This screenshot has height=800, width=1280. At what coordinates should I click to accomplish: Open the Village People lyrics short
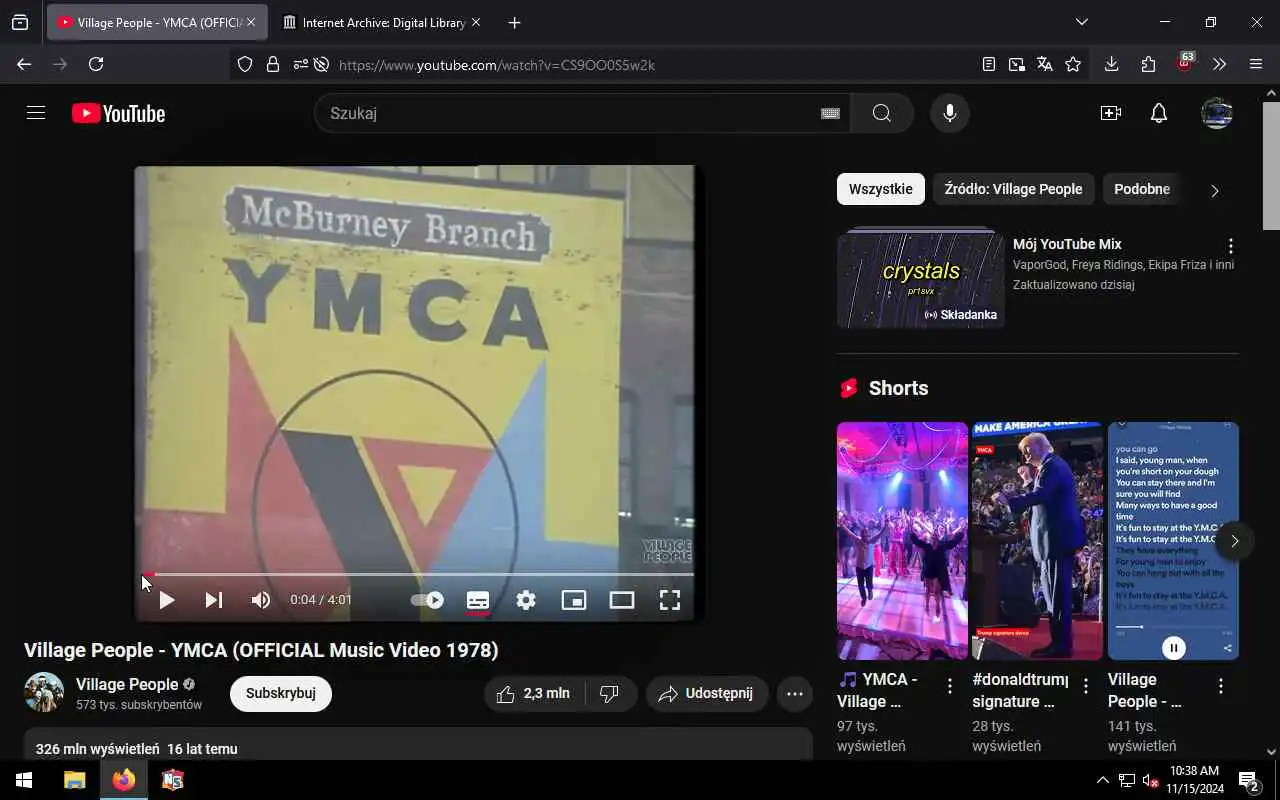1173,541
